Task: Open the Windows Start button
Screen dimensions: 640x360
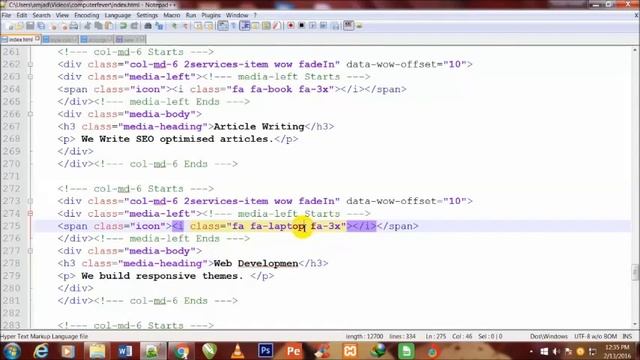Action: coord(11,351)
